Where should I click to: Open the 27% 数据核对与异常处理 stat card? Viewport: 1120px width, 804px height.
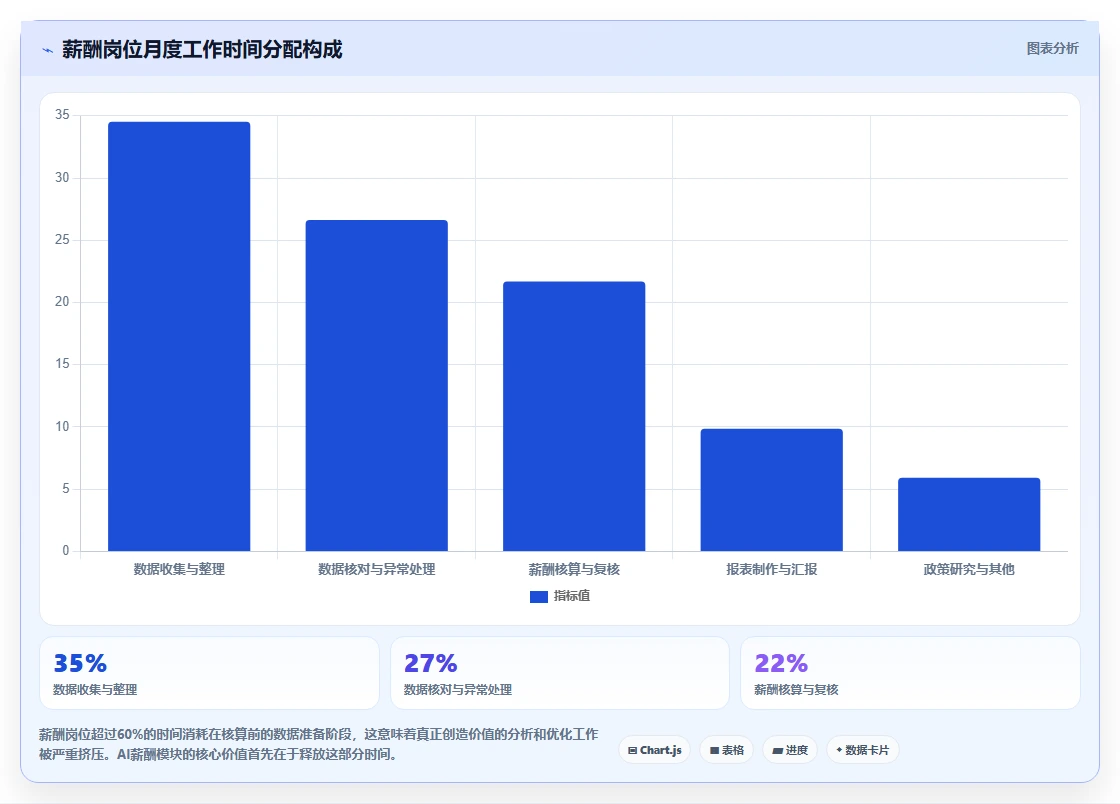click(x=560, y=673)
